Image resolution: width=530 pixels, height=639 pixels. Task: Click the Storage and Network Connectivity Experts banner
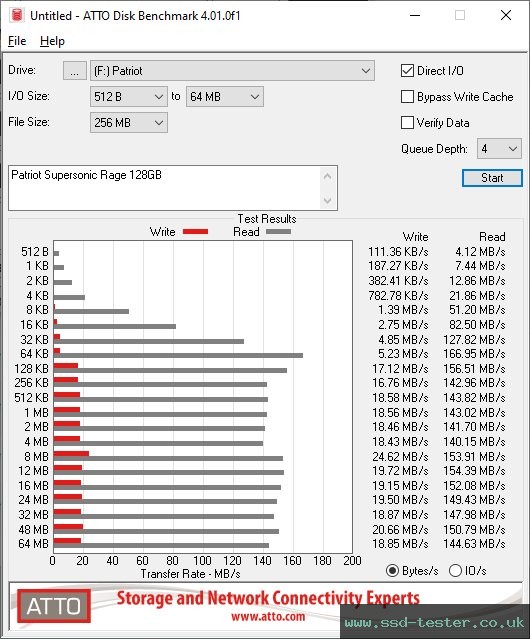pos(268,598)
